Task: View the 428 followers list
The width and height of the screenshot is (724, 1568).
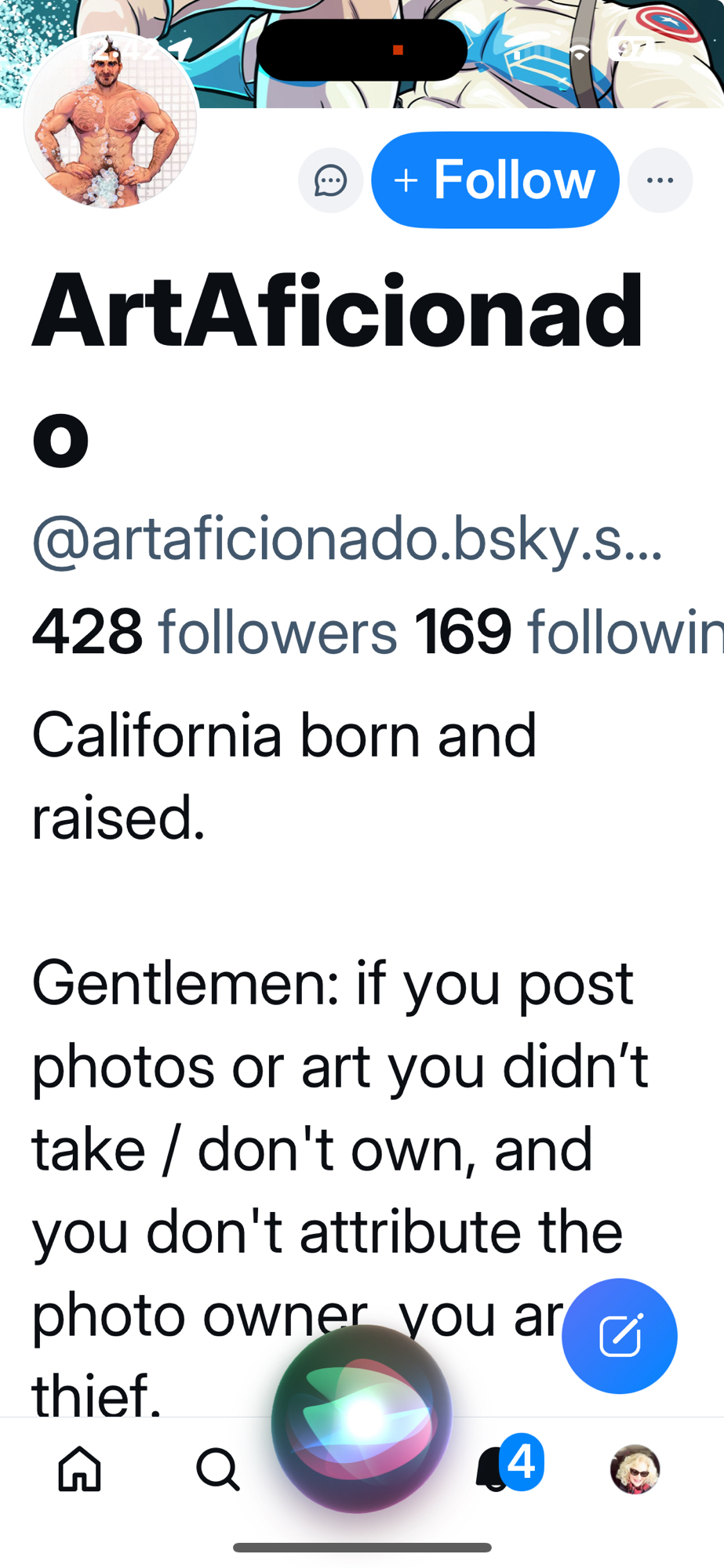Action: [214, 630]
